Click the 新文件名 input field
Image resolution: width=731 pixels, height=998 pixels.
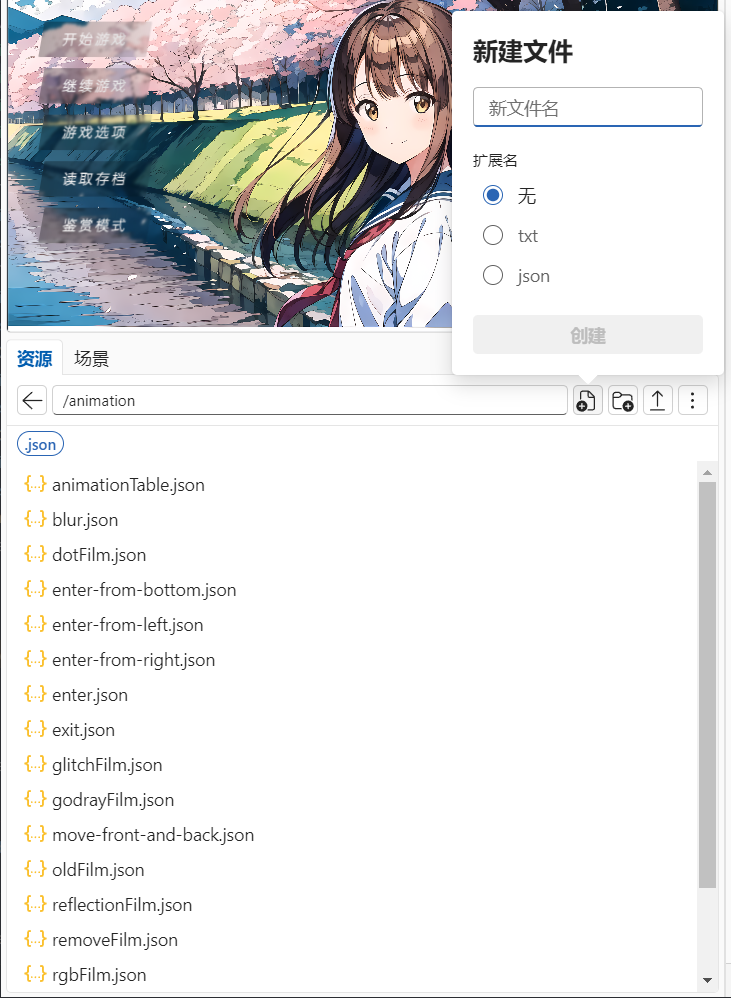click(588, 107)
